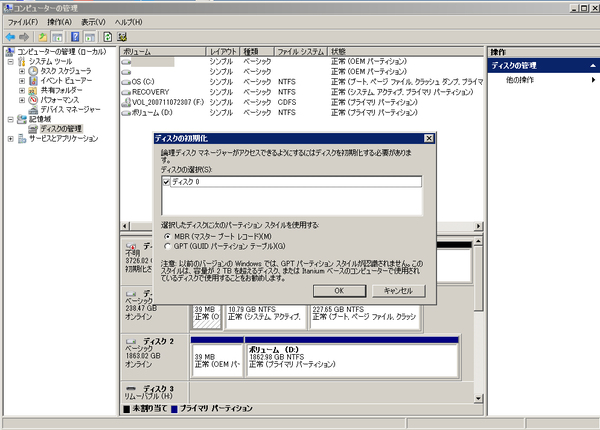Click the ボリューム (D:) drive icon in list
Viewport: 600px width, 430px height.
[x=126, y=113]
